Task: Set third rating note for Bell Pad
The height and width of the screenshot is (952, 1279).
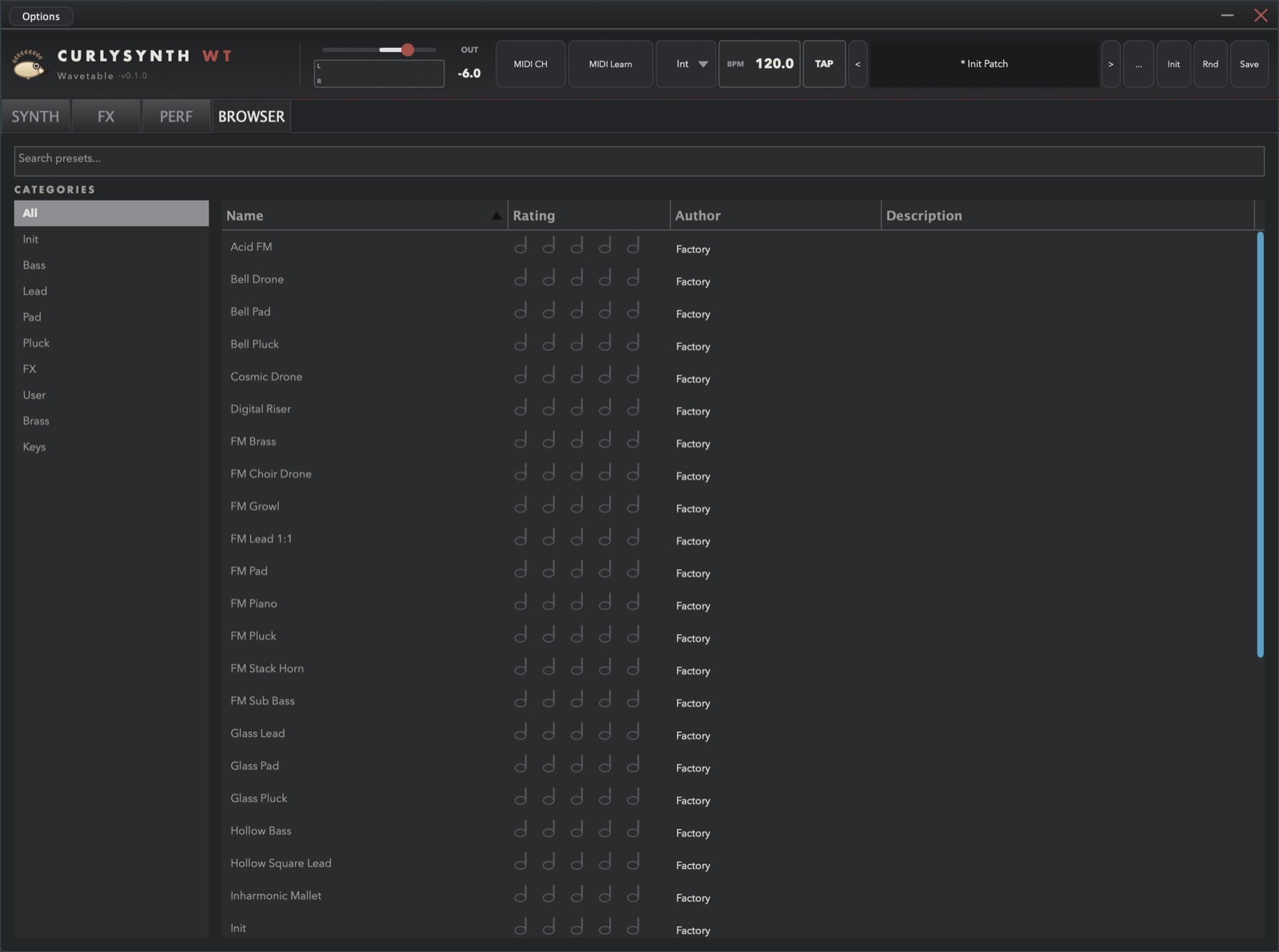Action: coord(576,311)
